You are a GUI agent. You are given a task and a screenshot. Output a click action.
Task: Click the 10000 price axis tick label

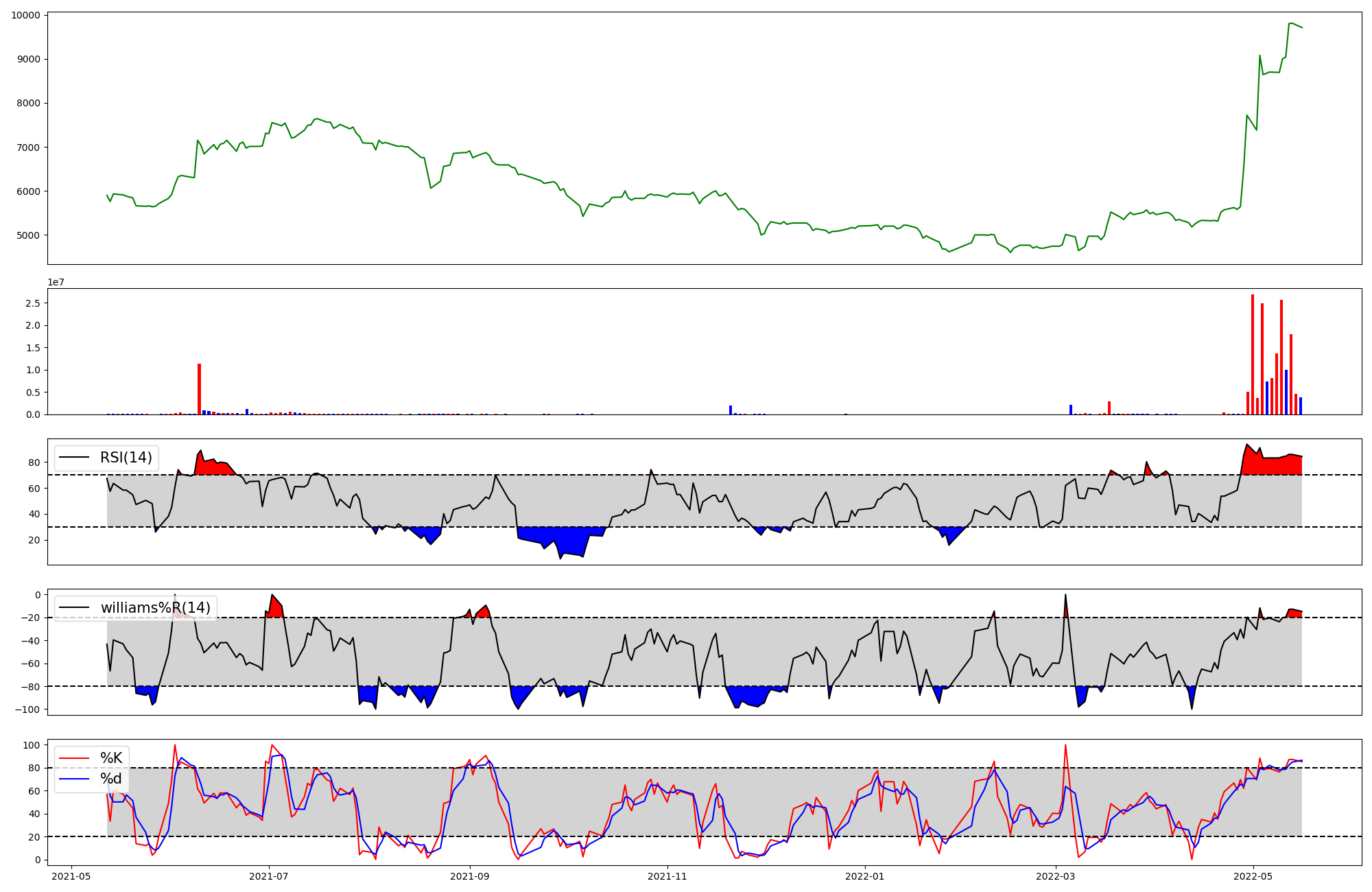pos(26,15)
